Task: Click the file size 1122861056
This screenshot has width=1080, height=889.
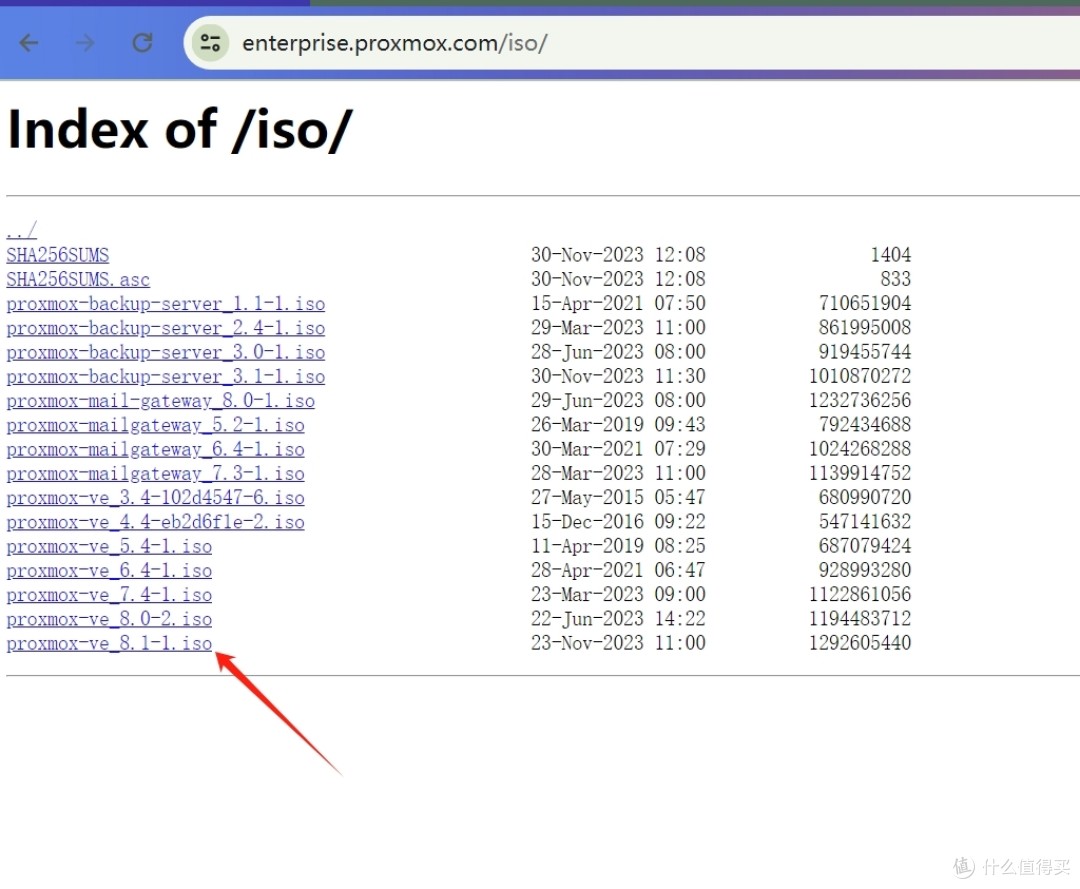Action: (x=860, y=594)
